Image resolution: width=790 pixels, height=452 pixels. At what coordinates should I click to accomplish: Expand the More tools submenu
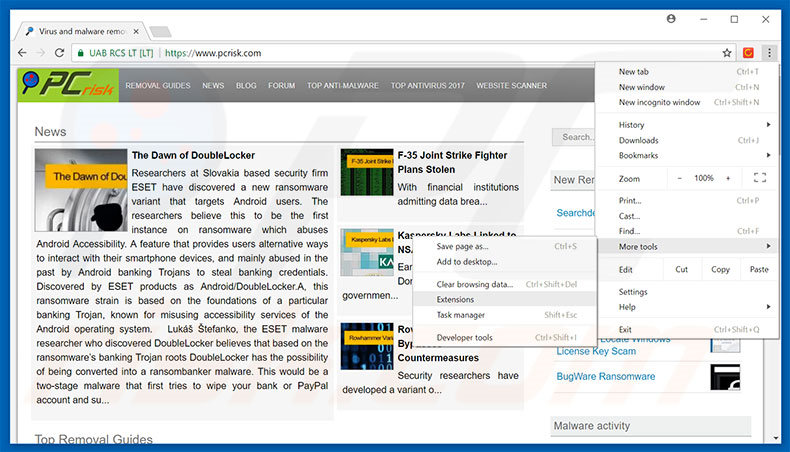coord(688,246)
